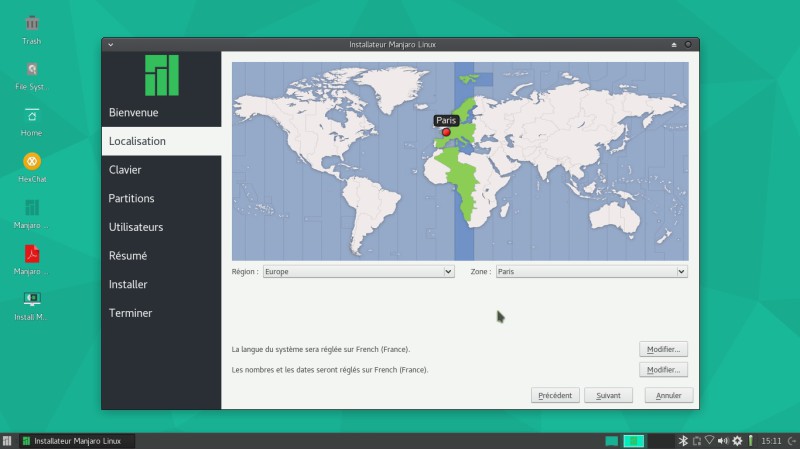
Task: Select the Résumé step in the sidebar
Action: (x=161, y=256)
